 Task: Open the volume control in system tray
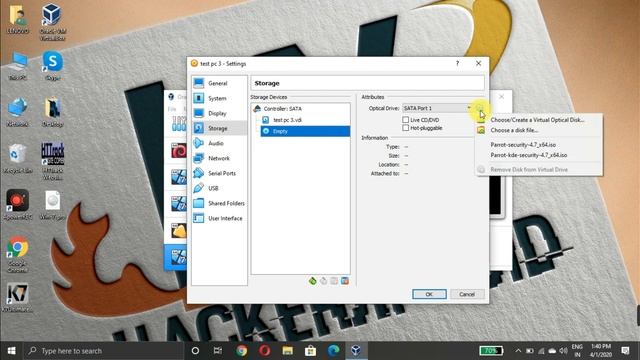click(x=564, y=351)
